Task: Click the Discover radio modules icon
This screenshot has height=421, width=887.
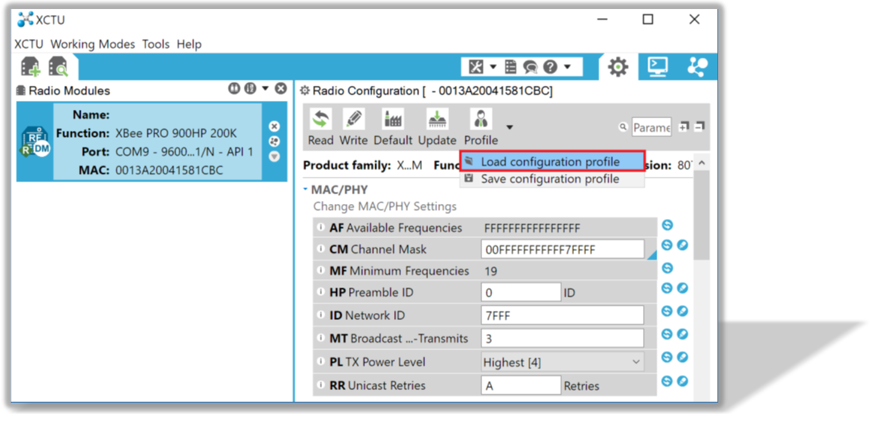Action: click(58, 67)
